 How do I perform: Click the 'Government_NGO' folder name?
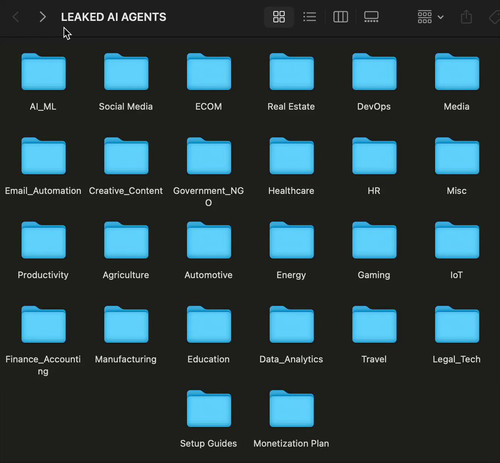coord(209,197)
